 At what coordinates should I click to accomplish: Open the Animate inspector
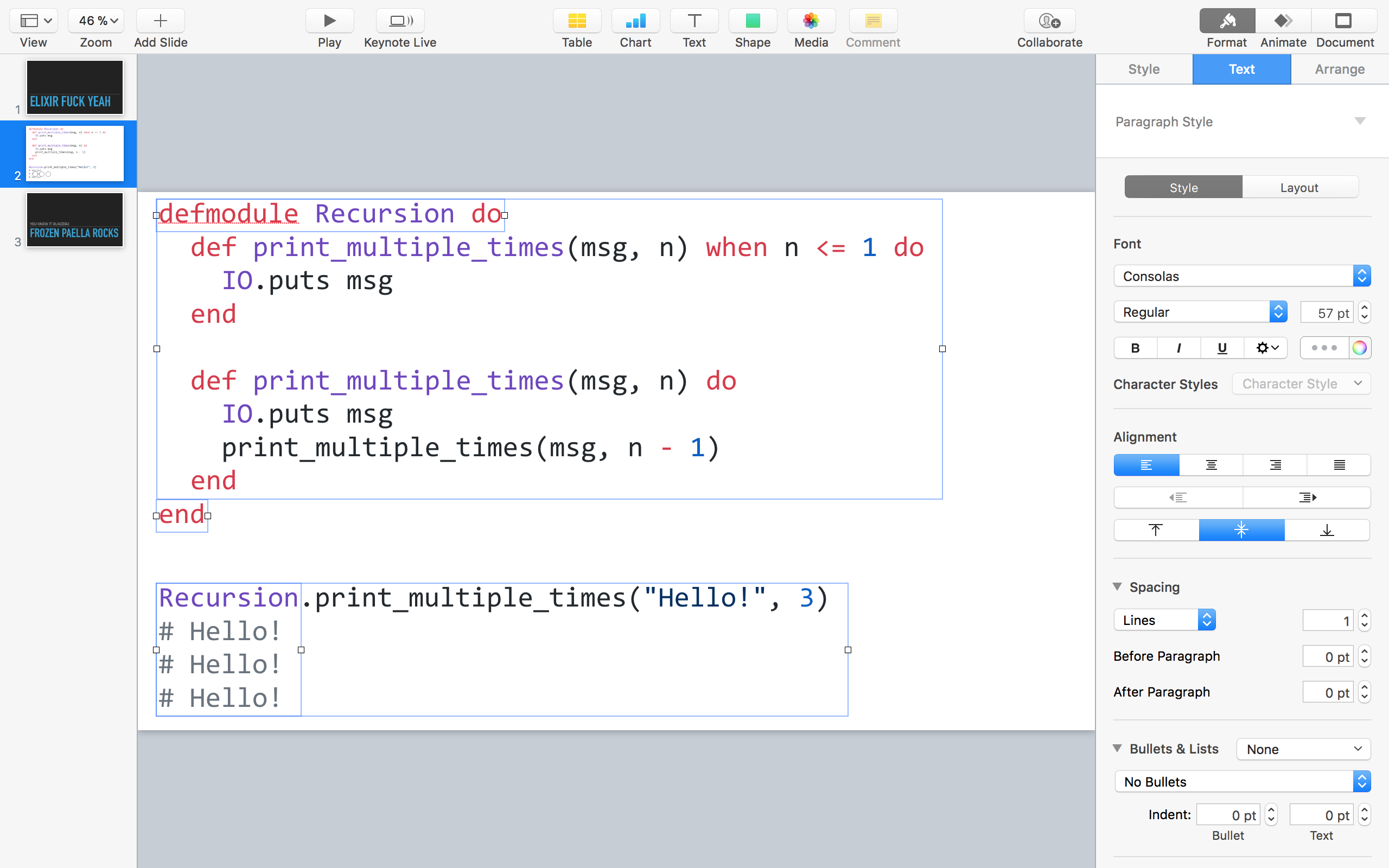coord(1283,21)
